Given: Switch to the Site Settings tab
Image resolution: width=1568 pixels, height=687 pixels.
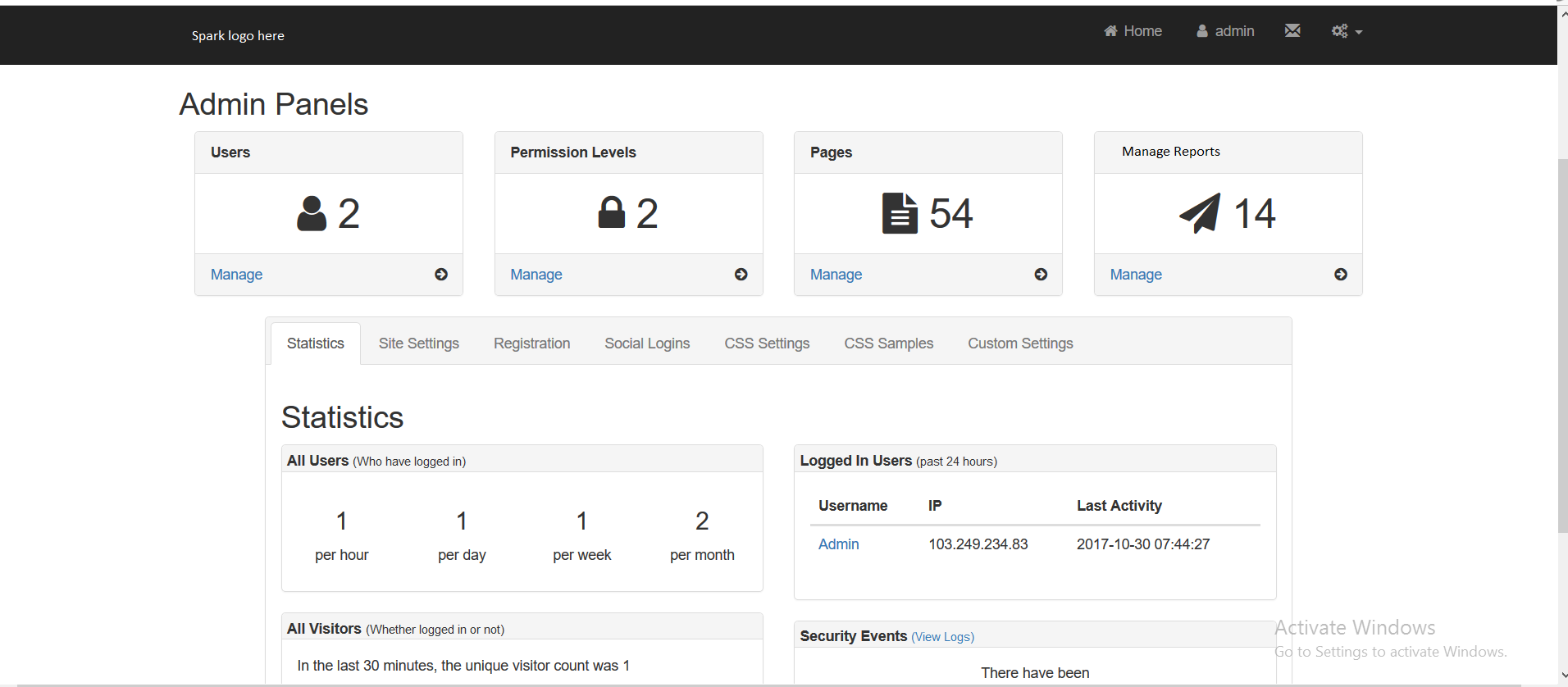Looking at the screenshot, I should pos(418,343).
